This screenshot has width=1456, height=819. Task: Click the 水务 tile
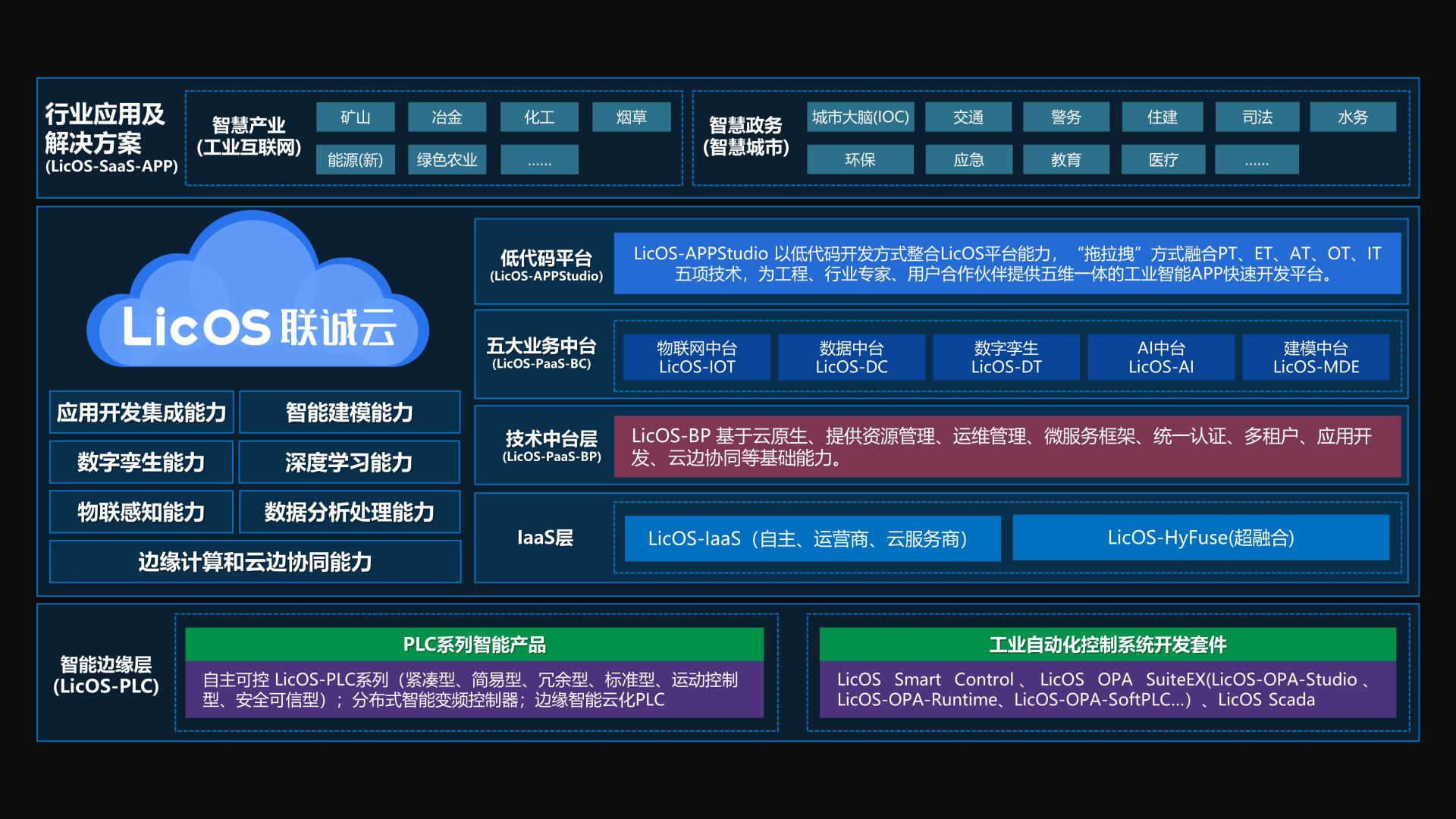click(1352, 118)
